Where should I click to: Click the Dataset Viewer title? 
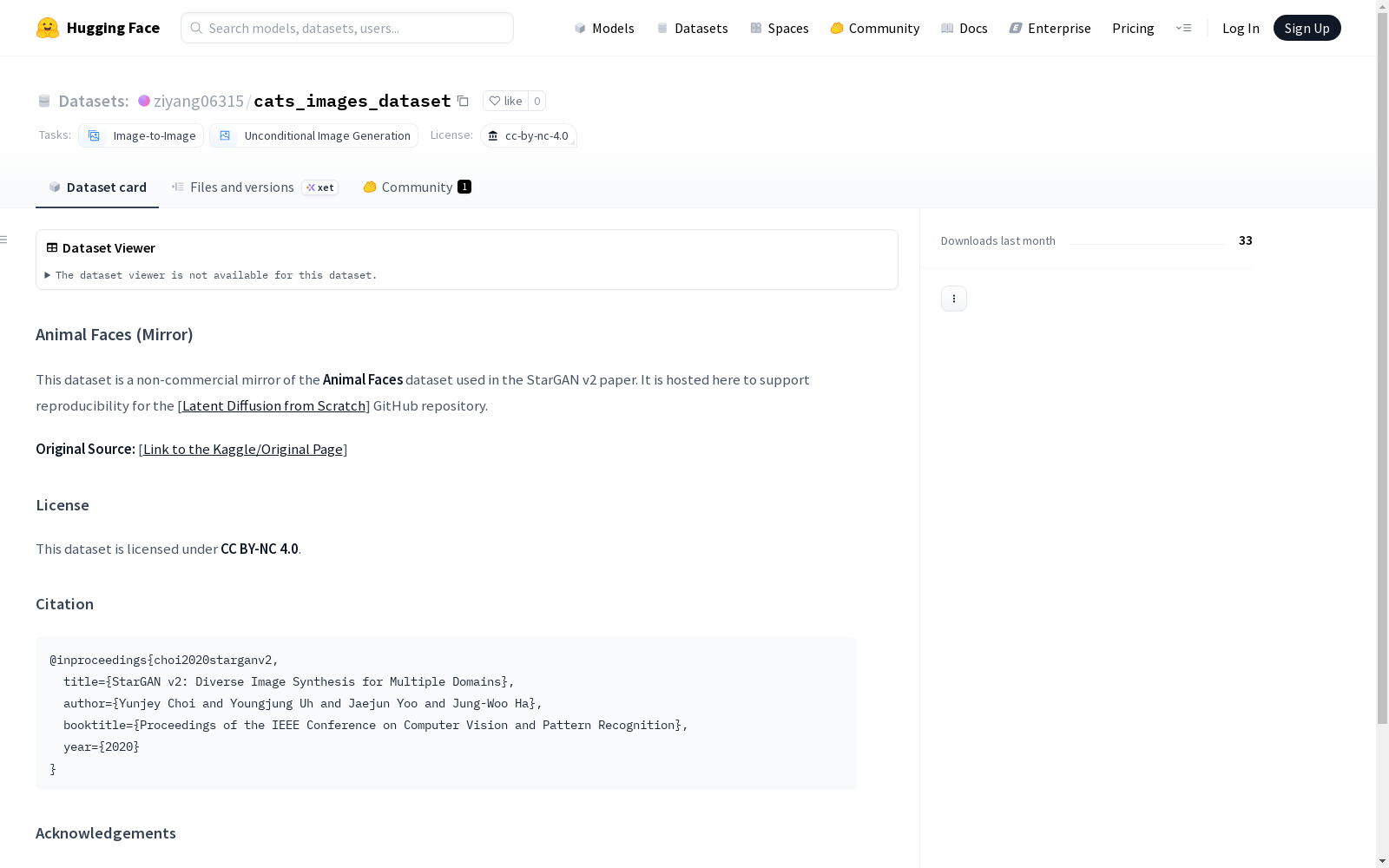(x=109, y=248)
